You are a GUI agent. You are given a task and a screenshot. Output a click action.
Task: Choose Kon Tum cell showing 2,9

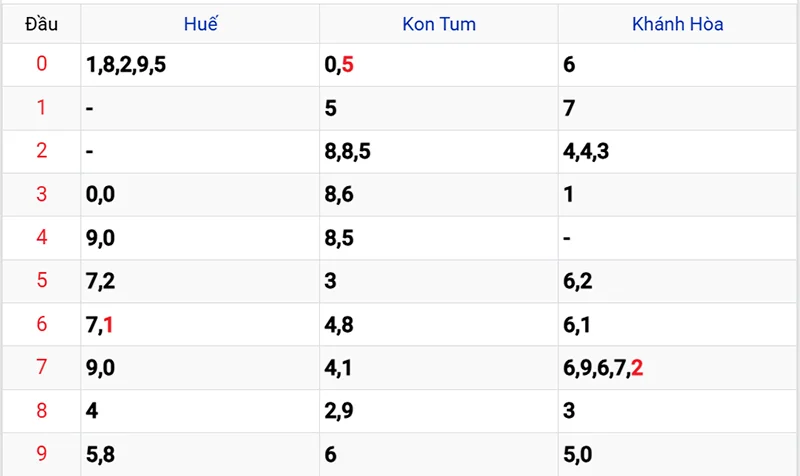(339, 410)
